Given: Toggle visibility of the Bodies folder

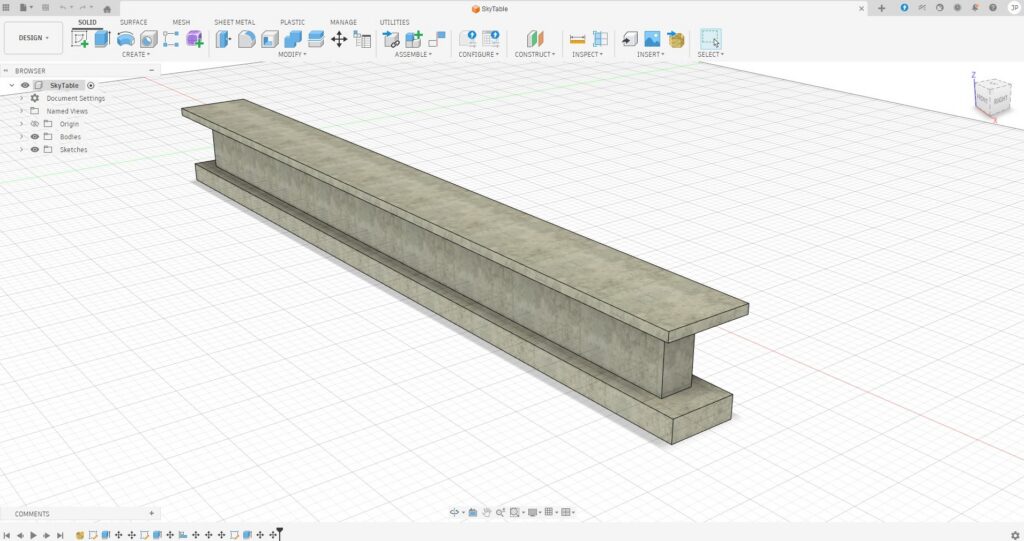Looking at the screenshot, I should [x=35, y=137].
